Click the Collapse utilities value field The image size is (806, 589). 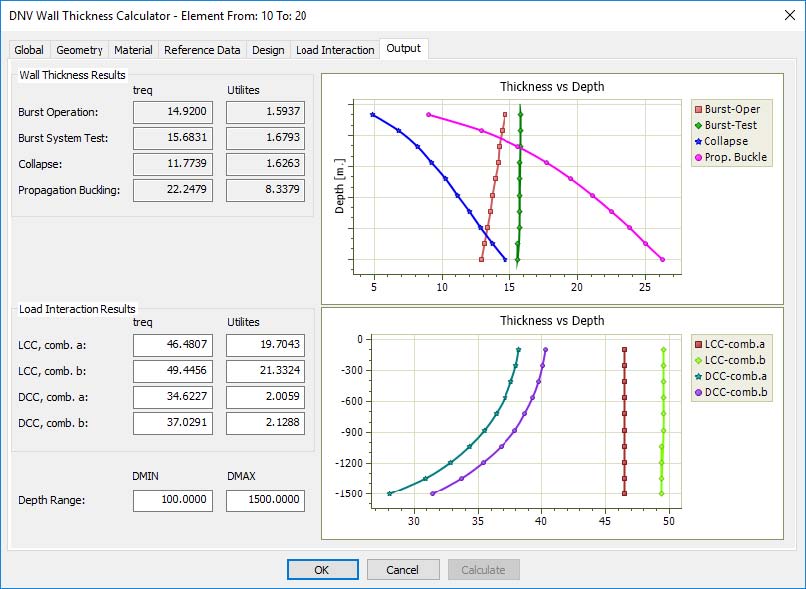pos(265,164)
